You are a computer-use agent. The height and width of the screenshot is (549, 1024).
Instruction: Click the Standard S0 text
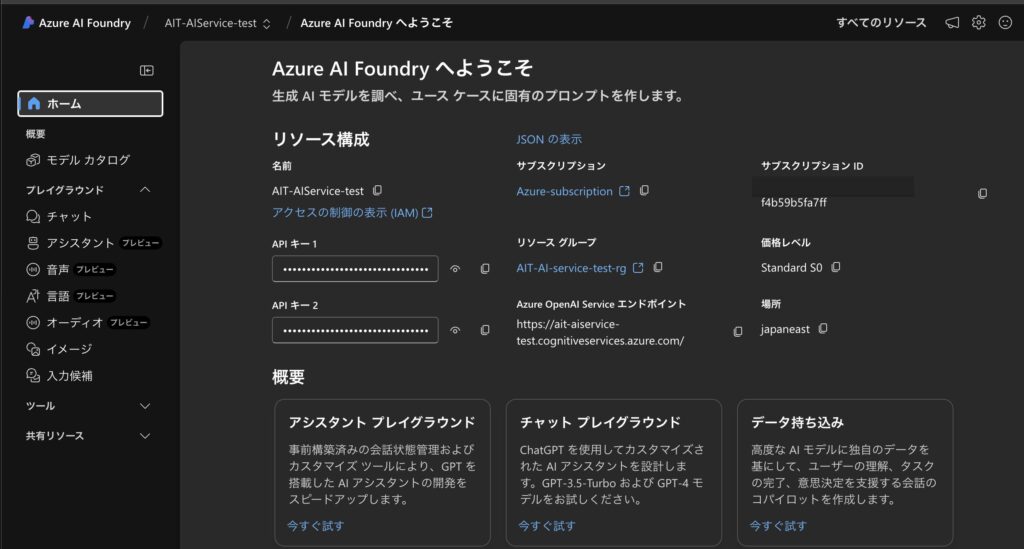[792, 268]
